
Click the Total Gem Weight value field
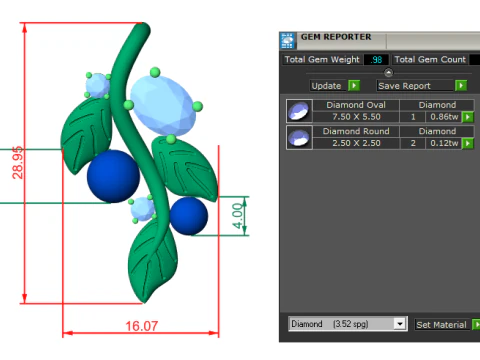click(x=376, y=60)
